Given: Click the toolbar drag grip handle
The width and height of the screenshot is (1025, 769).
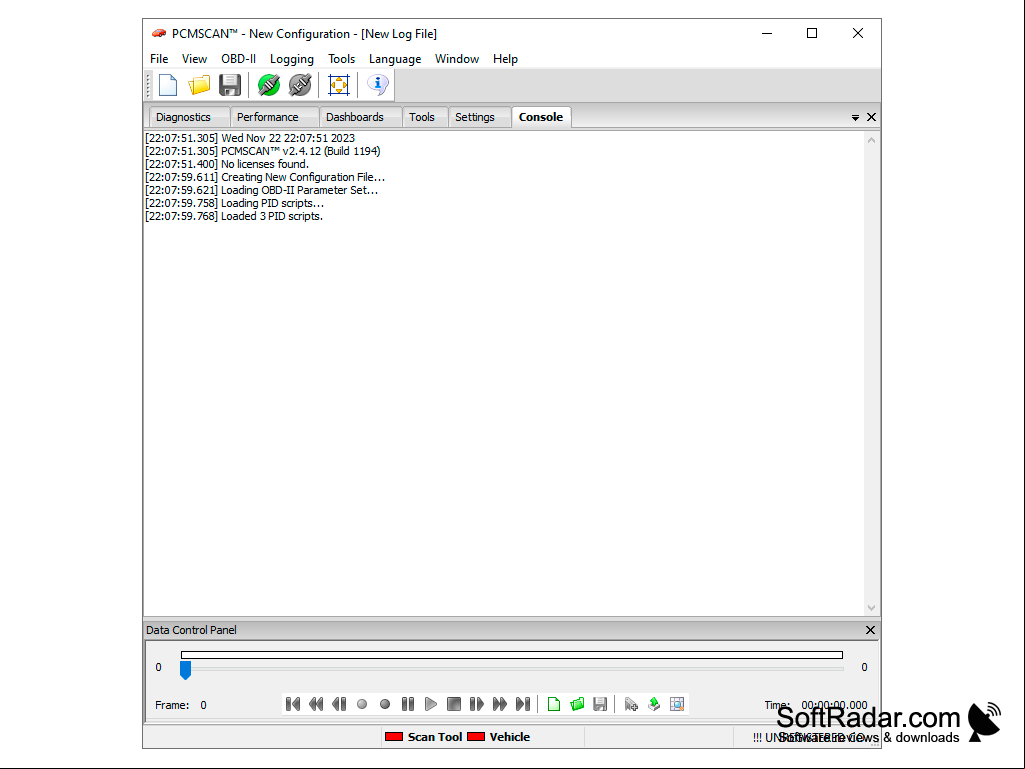Looking at the screenshot, I should (x=148, y=85).
